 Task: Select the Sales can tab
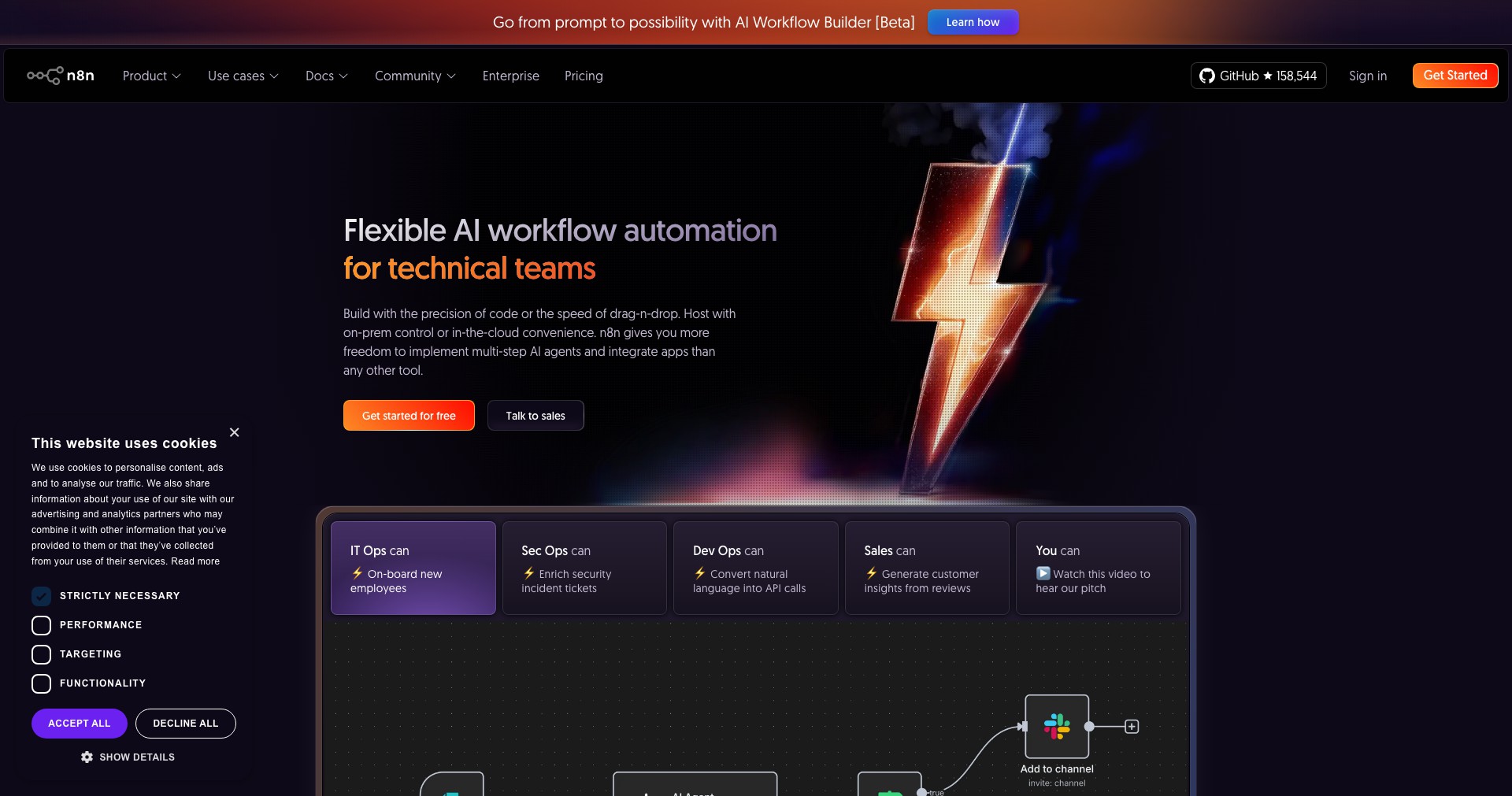point(927,568)
